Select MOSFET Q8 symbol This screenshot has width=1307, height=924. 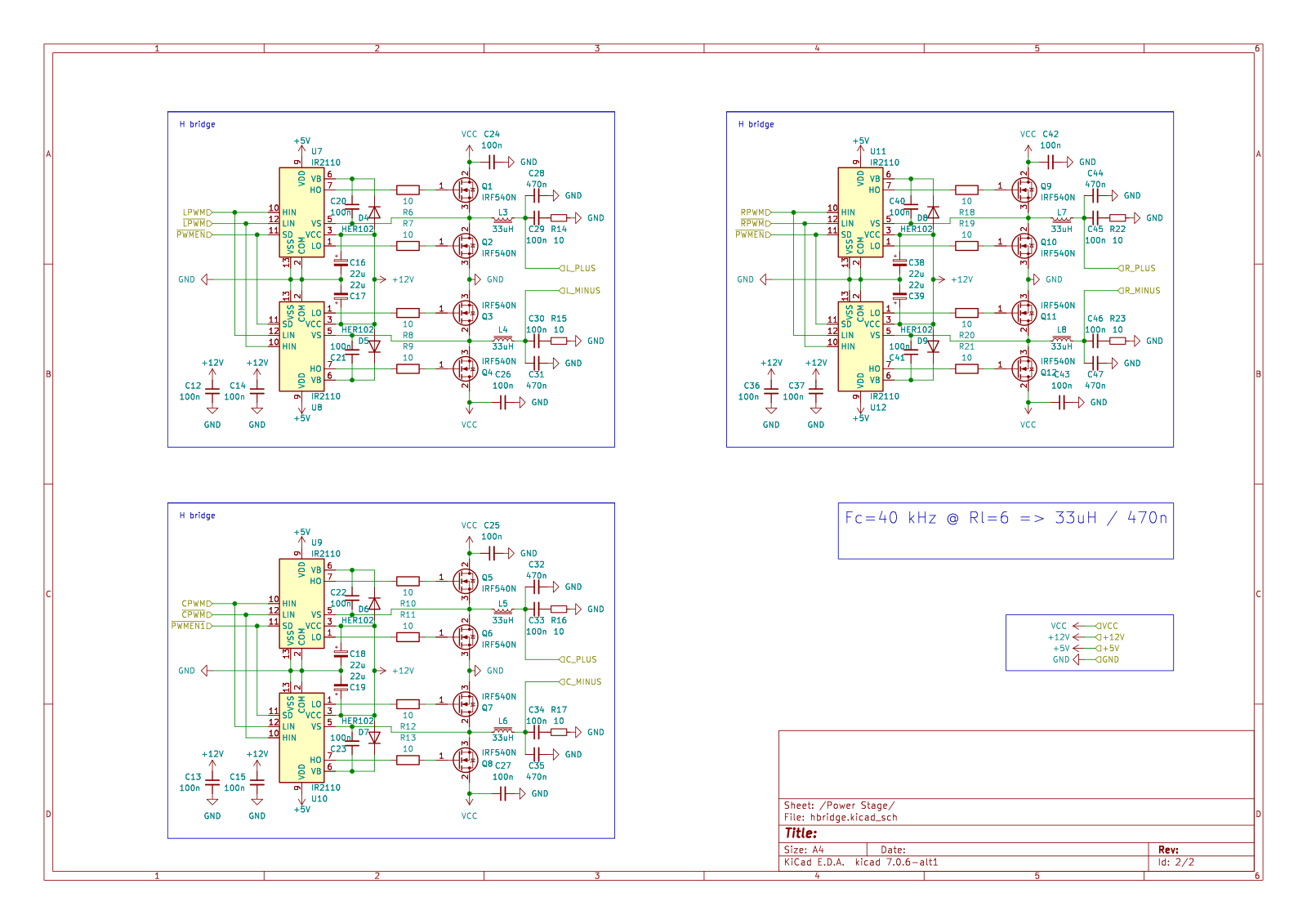(465, 760)
